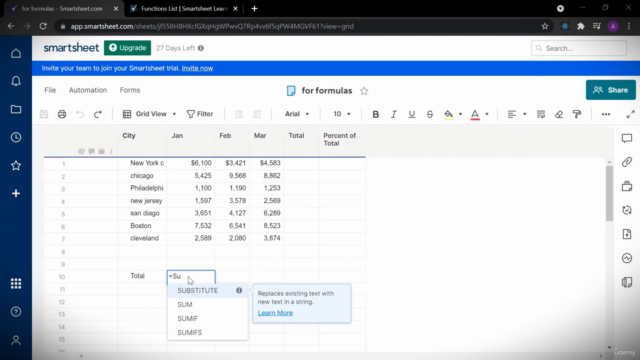640x360 pixels.
Task: Open the Grid View dropdown
Action: [x=149, y=114]
